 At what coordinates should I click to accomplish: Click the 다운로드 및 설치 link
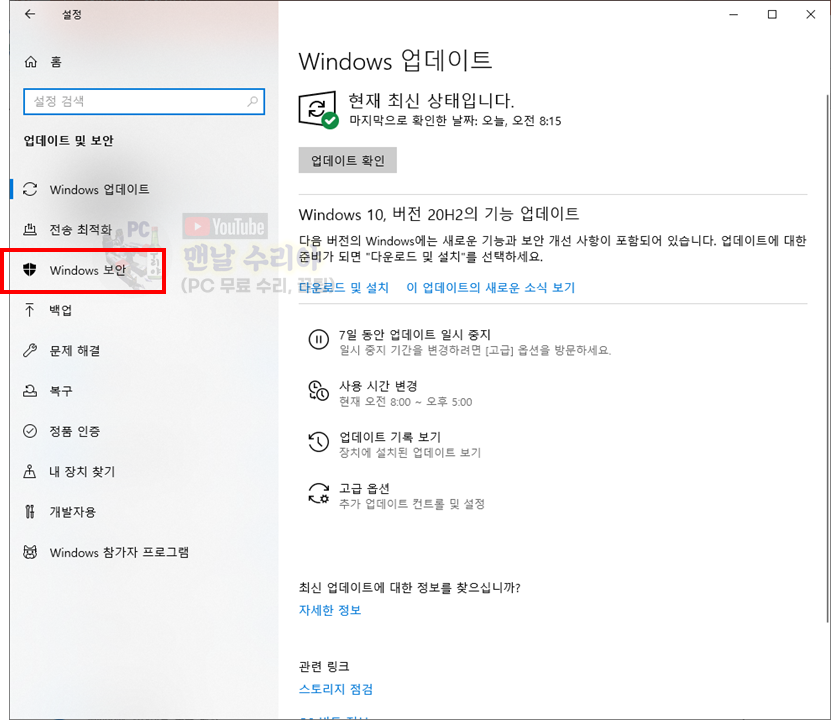tap(343, 287)
